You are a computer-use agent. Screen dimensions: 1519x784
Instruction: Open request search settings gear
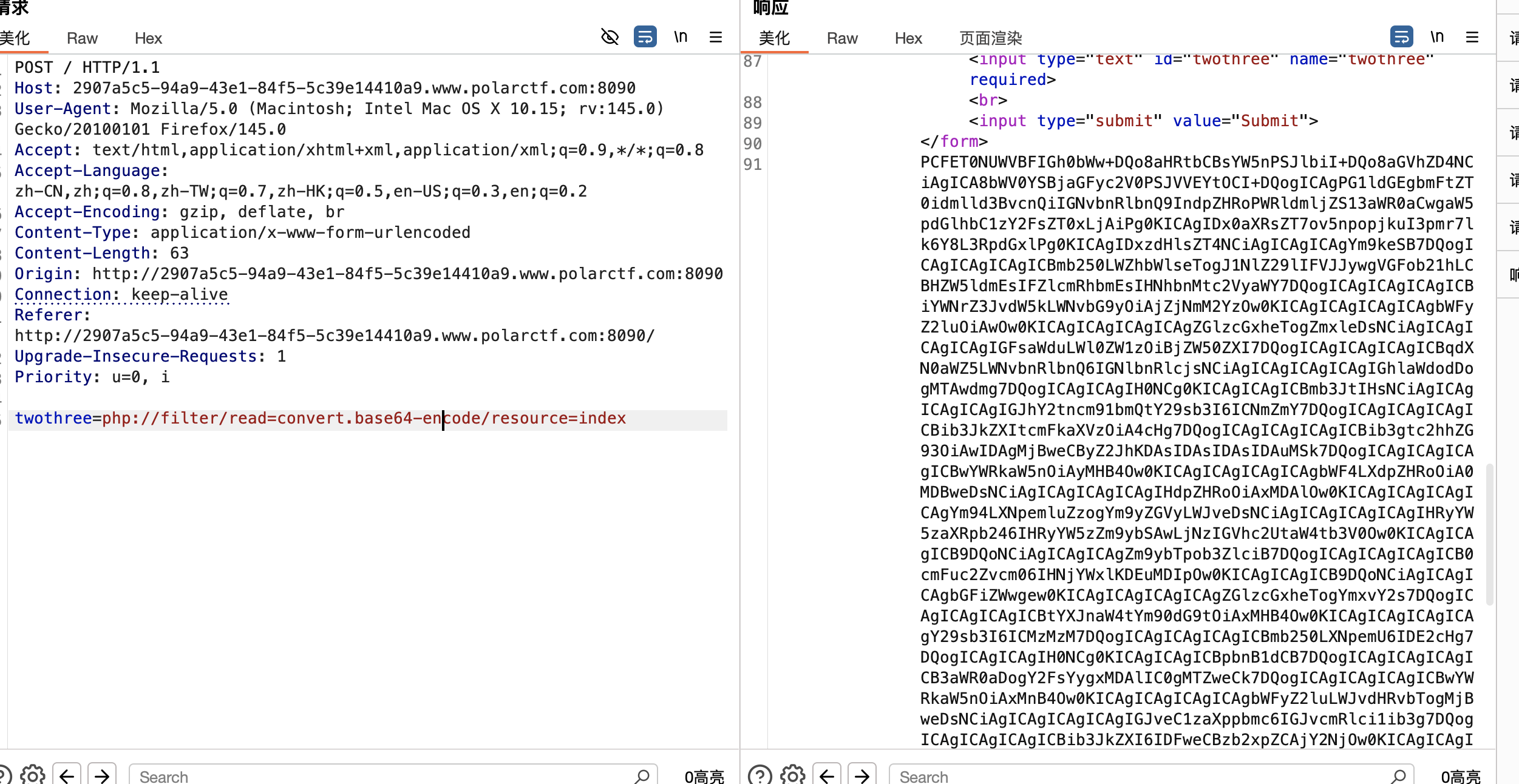click(x=32, y=775)
